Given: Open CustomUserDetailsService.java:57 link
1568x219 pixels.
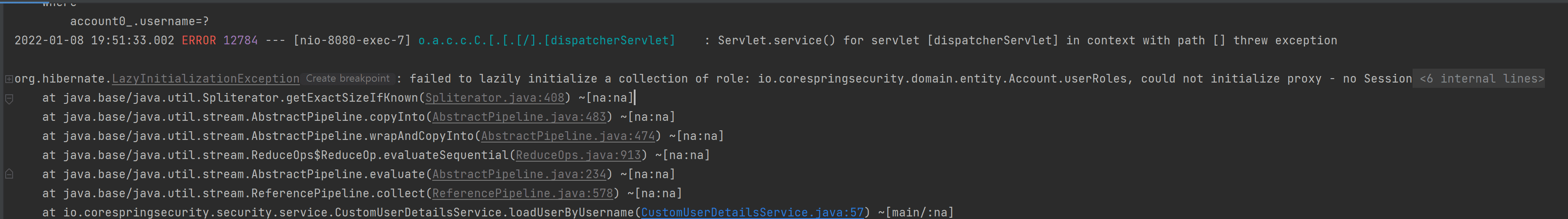Looking at the screenshot, I should (752, 212).
